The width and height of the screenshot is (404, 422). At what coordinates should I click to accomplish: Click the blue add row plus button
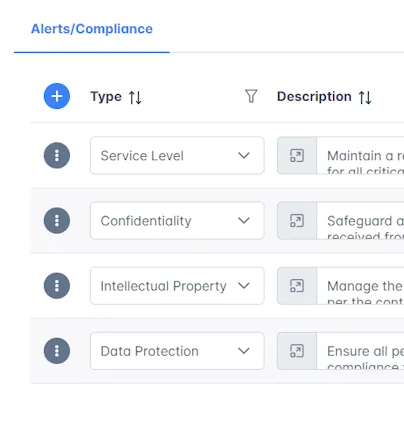click(x=57, y=96)
